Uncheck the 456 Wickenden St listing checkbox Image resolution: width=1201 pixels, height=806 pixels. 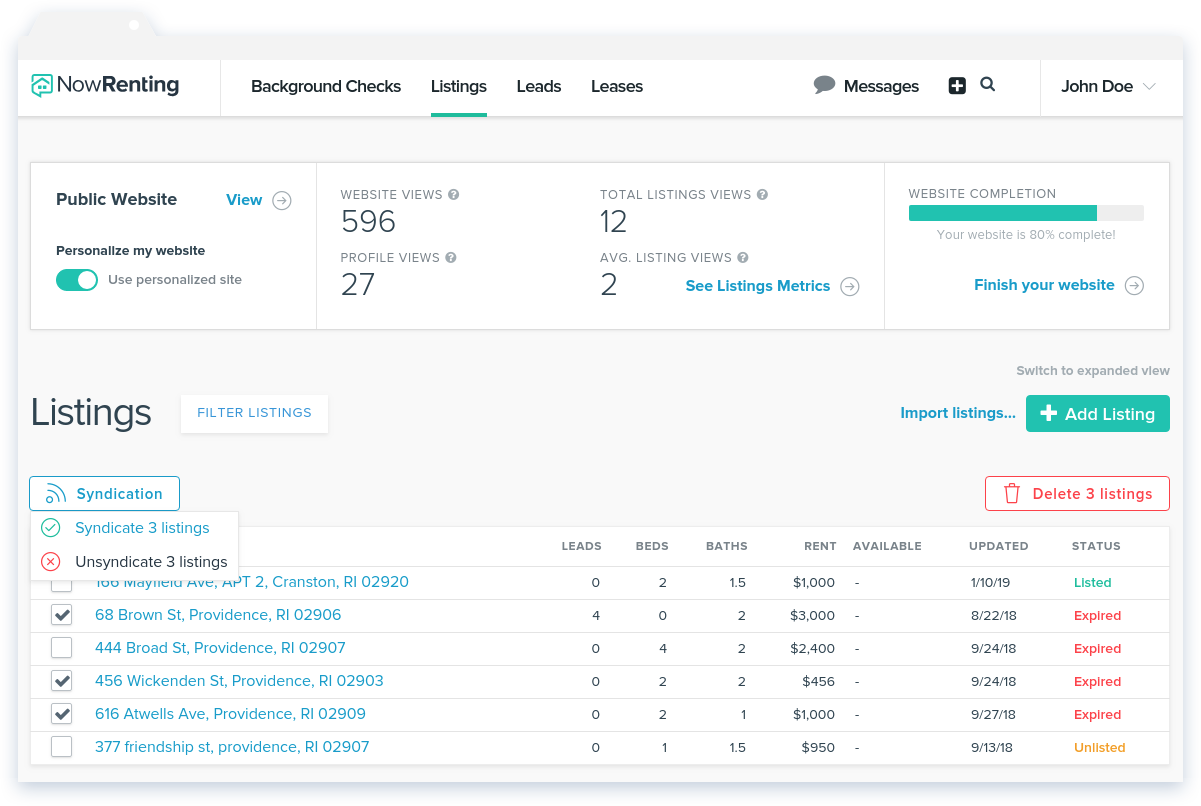(x=62, y=681)
